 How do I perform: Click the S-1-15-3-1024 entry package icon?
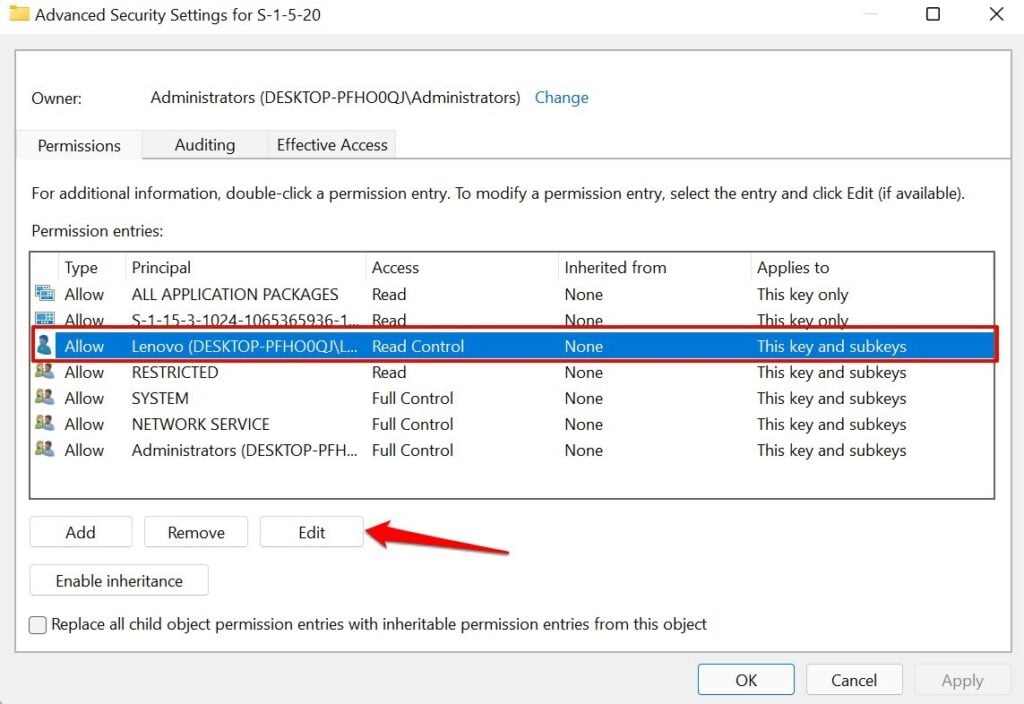44,320
